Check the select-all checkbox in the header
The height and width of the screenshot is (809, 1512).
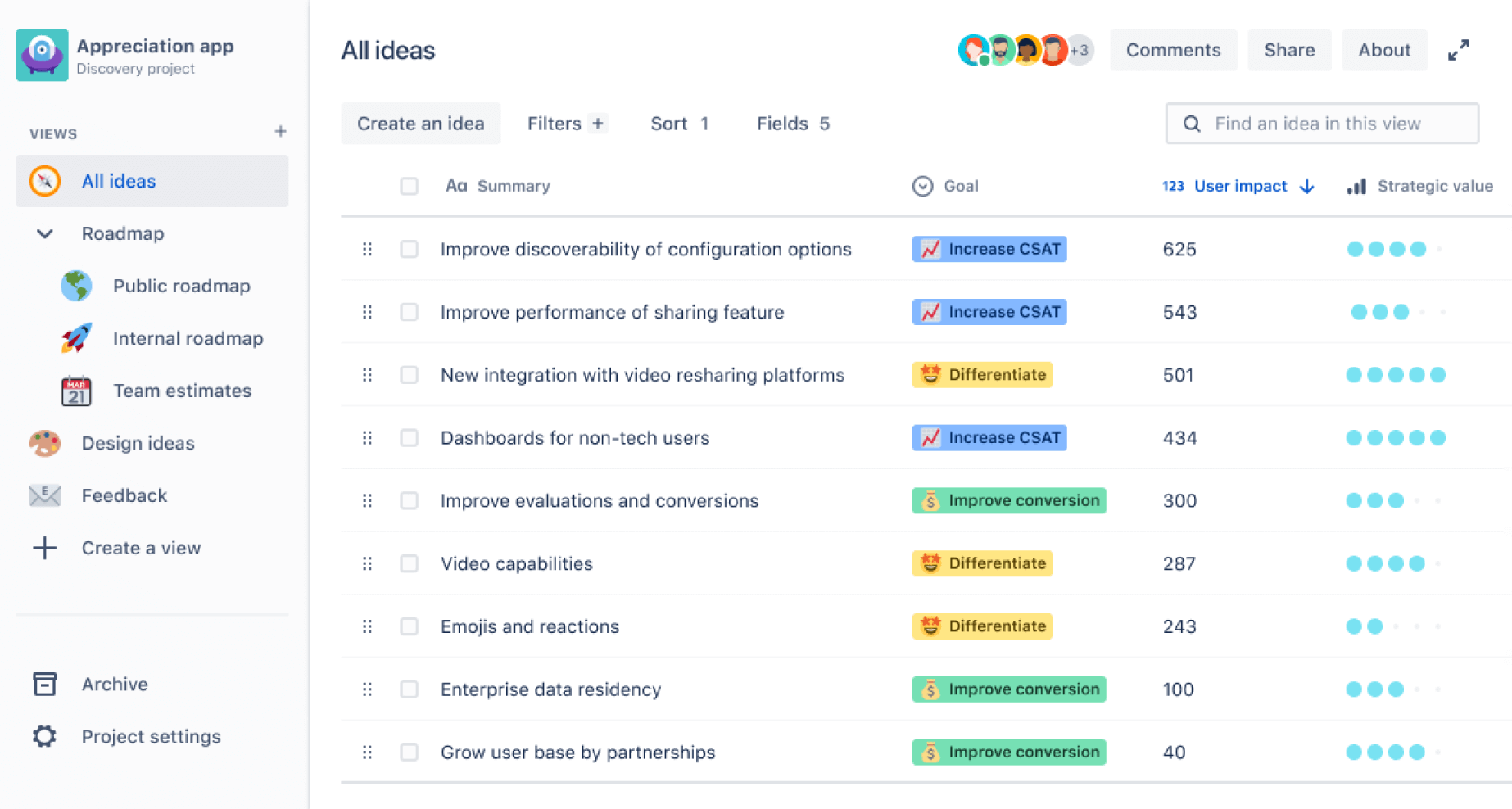409,186
